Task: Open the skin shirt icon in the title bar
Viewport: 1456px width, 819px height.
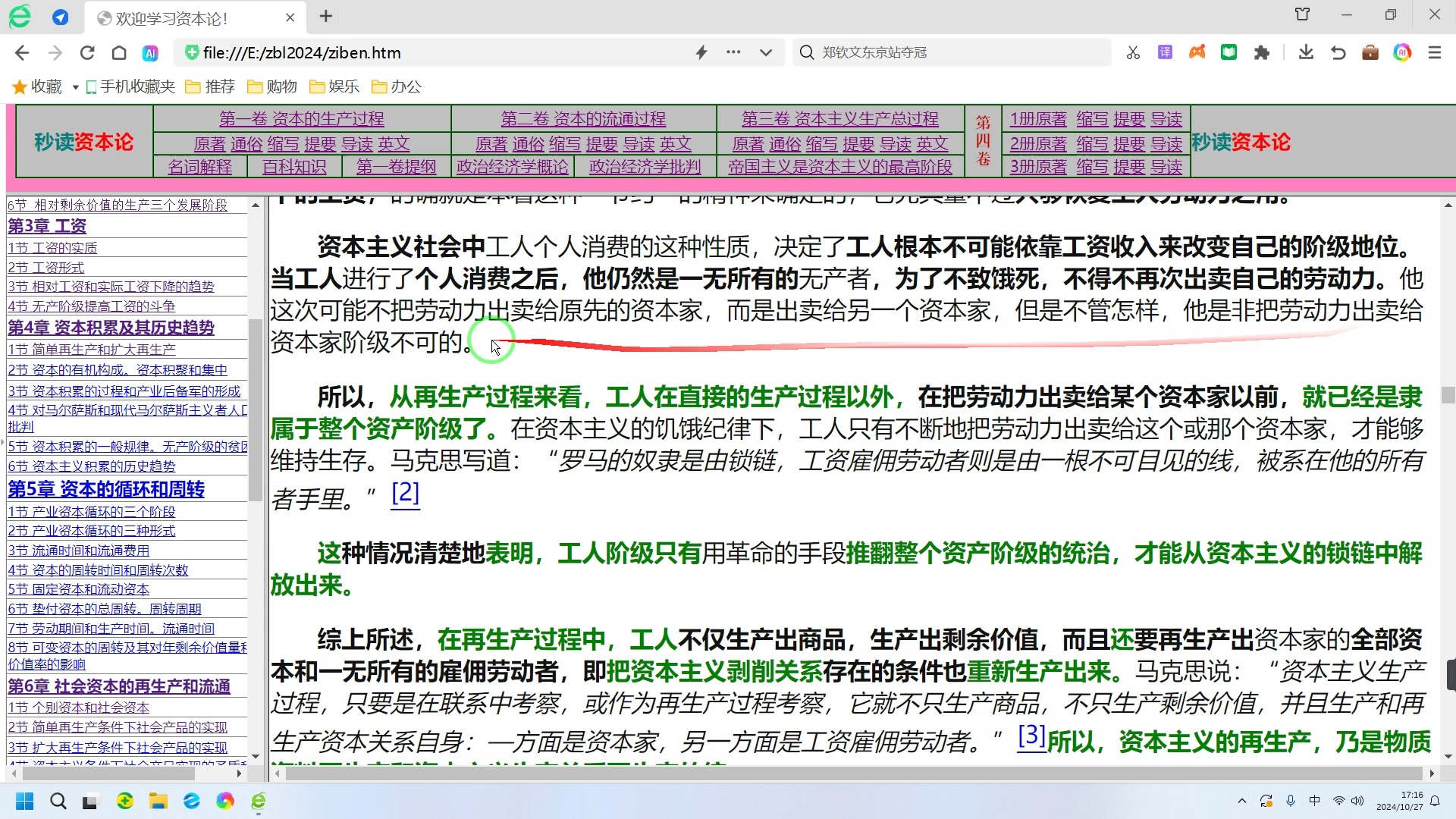Action: click(x=1302, y=14)
